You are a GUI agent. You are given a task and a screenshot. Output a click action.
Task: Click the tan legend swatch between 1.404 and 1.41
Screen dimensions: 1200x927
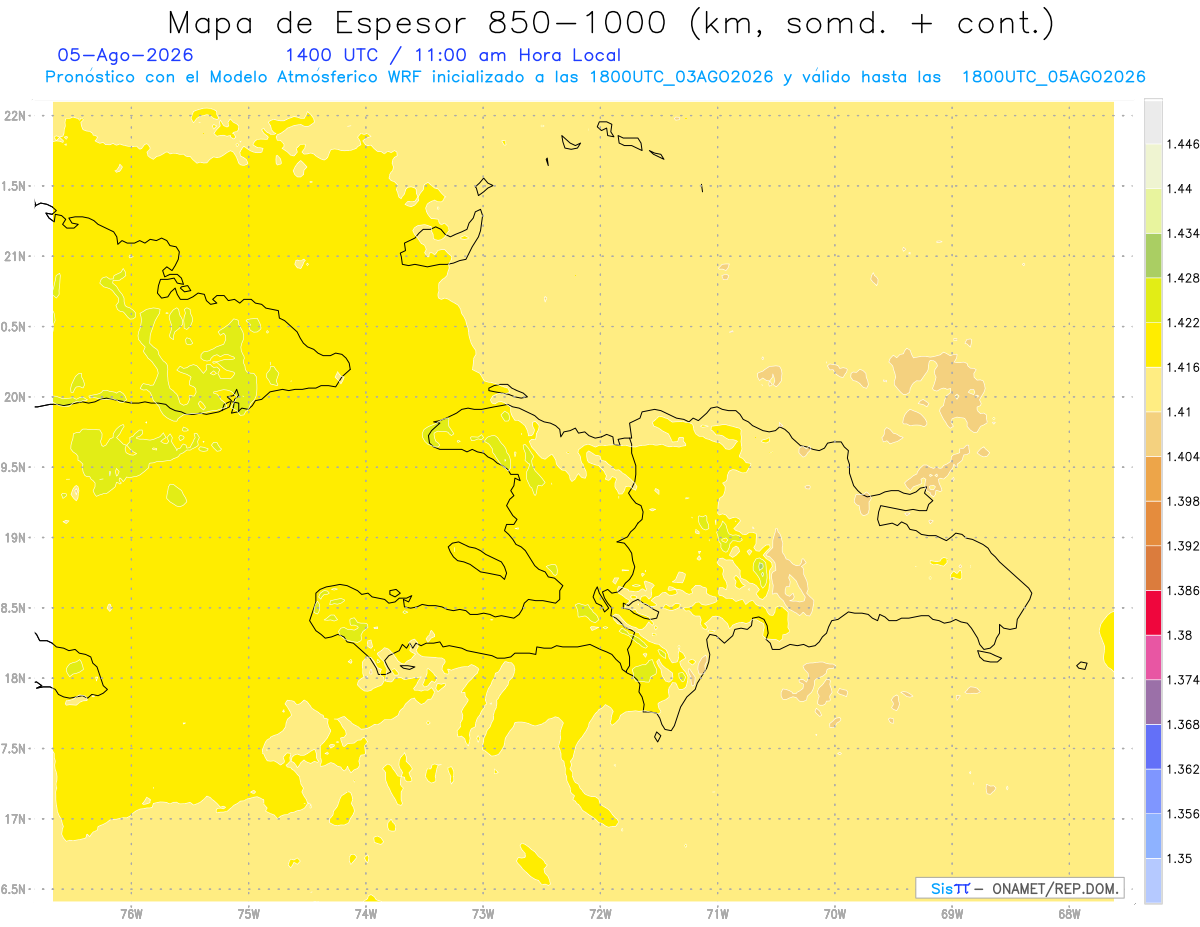pos(1153,434)
